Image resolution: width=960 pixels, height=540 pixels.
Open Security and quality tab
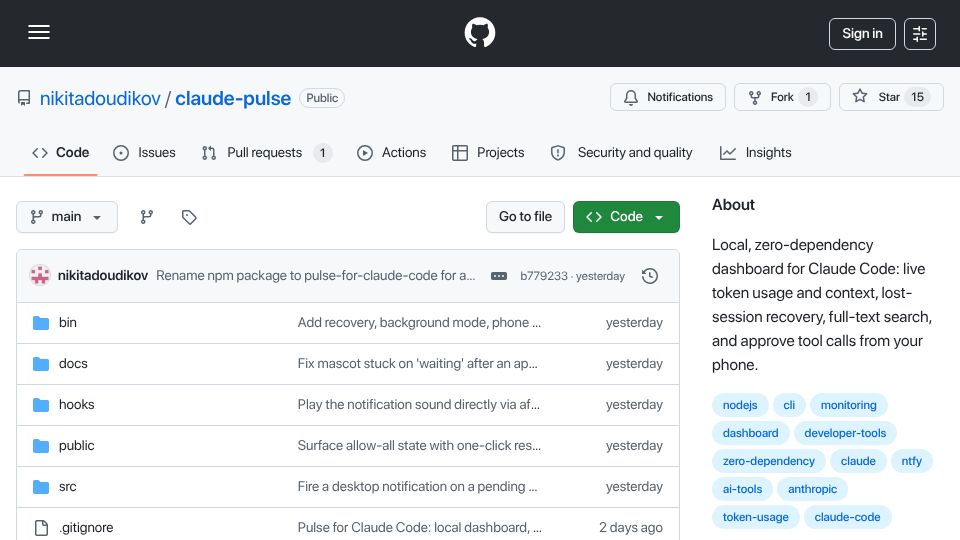[x=621, y=152]
